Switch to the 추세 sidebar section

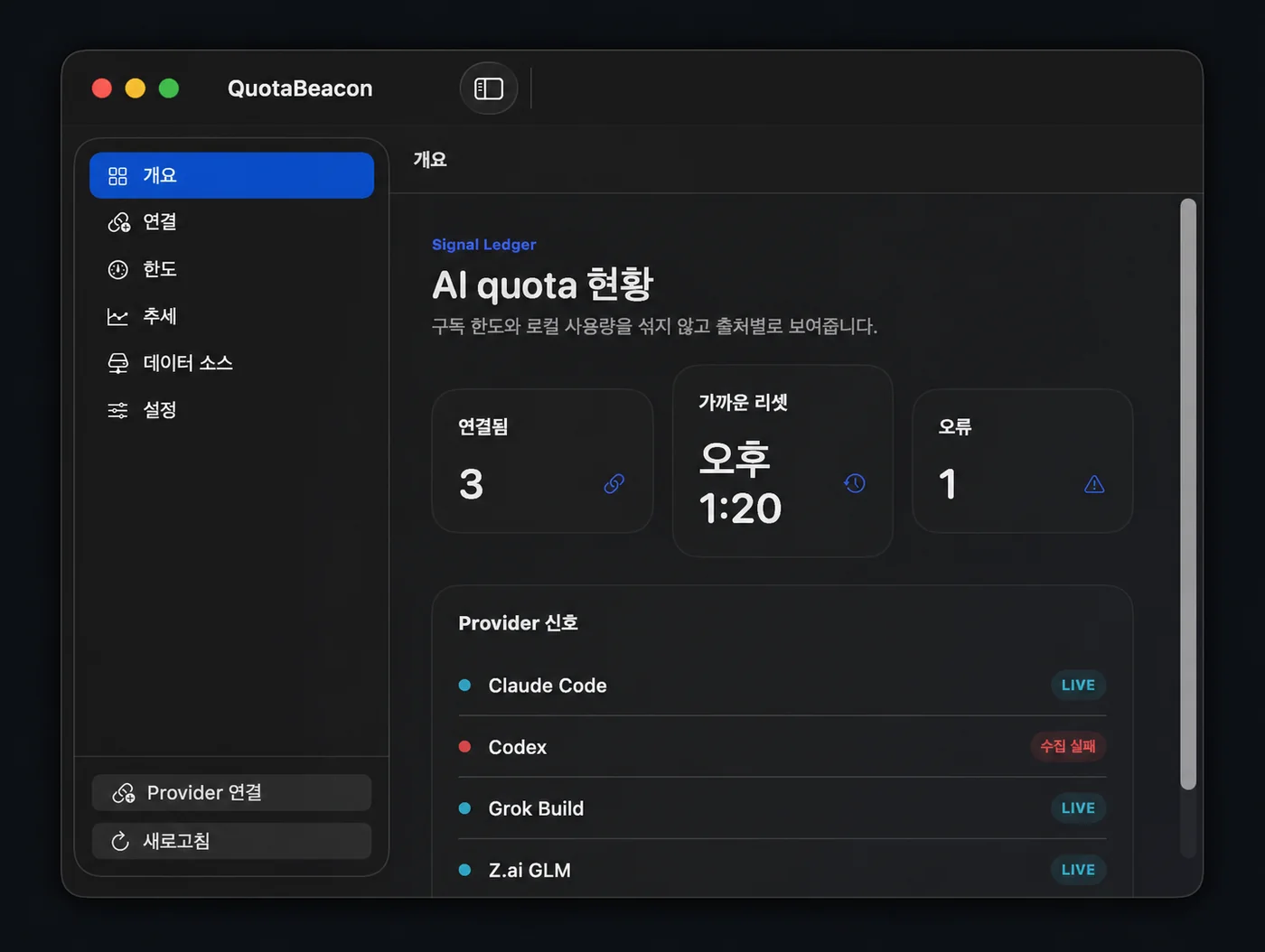[x=231, y=316]
